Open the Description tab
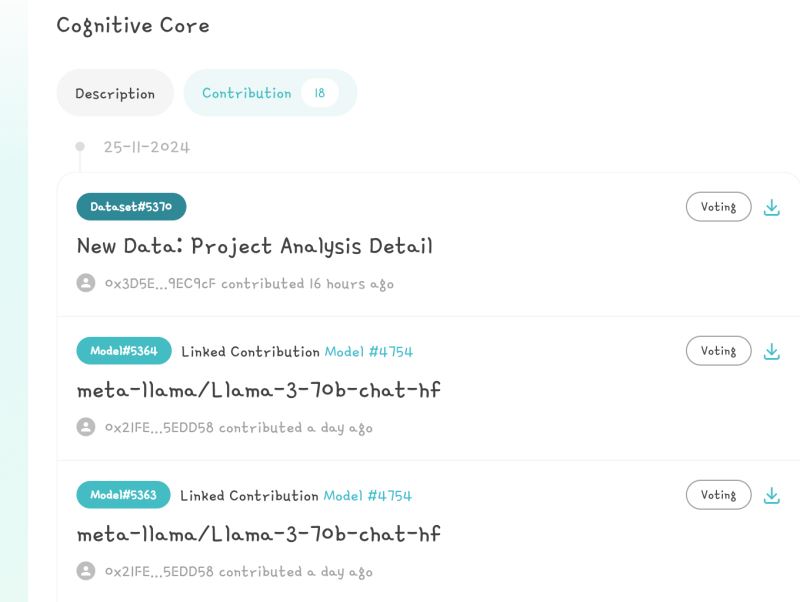 [115, 94]
